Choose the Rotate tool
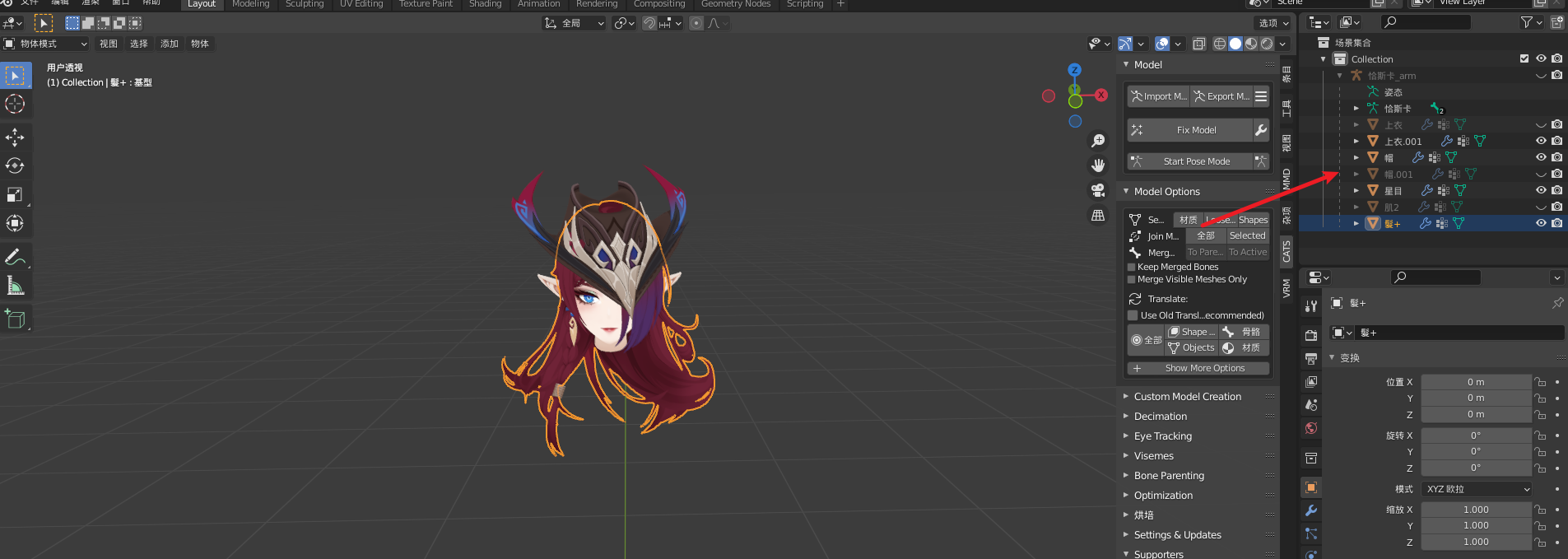 (x=15, y=165)
